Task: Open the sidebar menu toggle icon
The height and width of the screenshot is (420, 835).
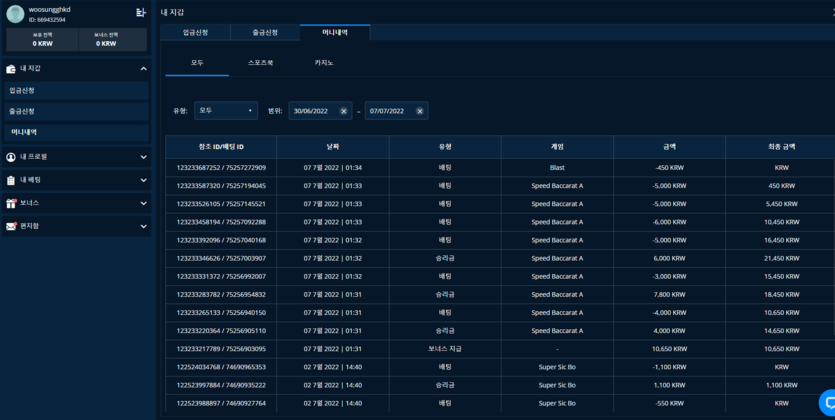Action: point(140,13)
